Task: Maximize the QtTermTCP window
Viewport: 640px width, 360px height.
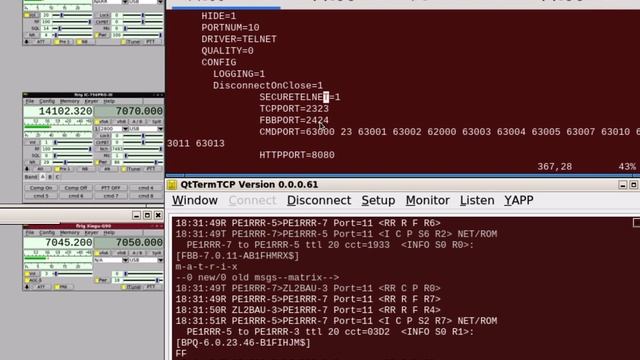Action: point(633,185)
